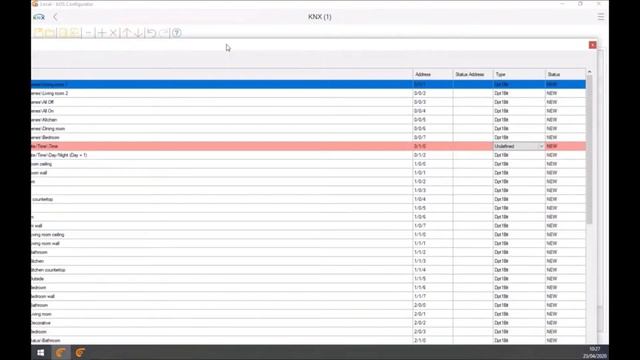Click the first orange app icon on taskbar
The height and width of the screenshot is (360, 640).
(x=60, y=353)
